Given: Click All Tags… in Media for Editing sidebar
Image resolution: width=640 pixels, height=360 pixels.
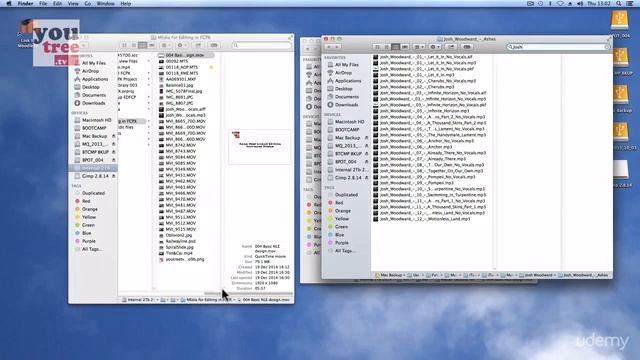Looking at the screenshot, I should point(91,249).
